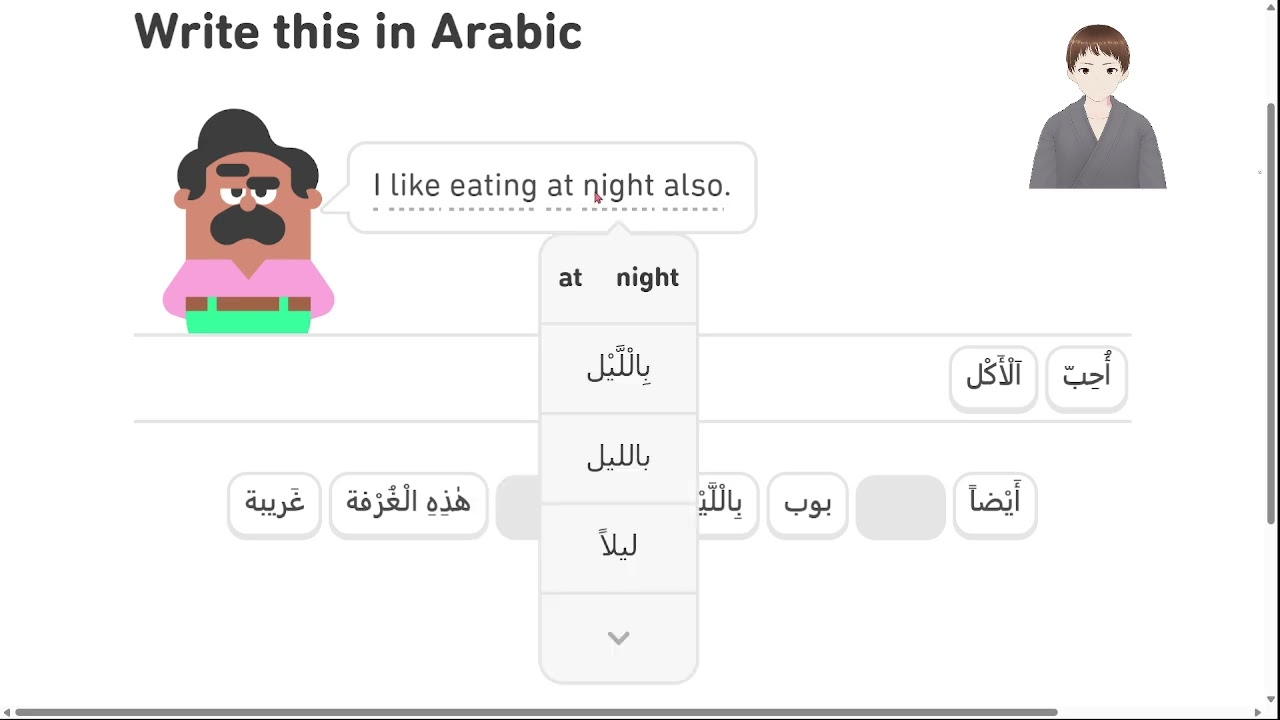The image size is (1280, 720).
Task: Choose the هٰذِهِ الْغُرْفة word tile
Action: coord(408,505)
